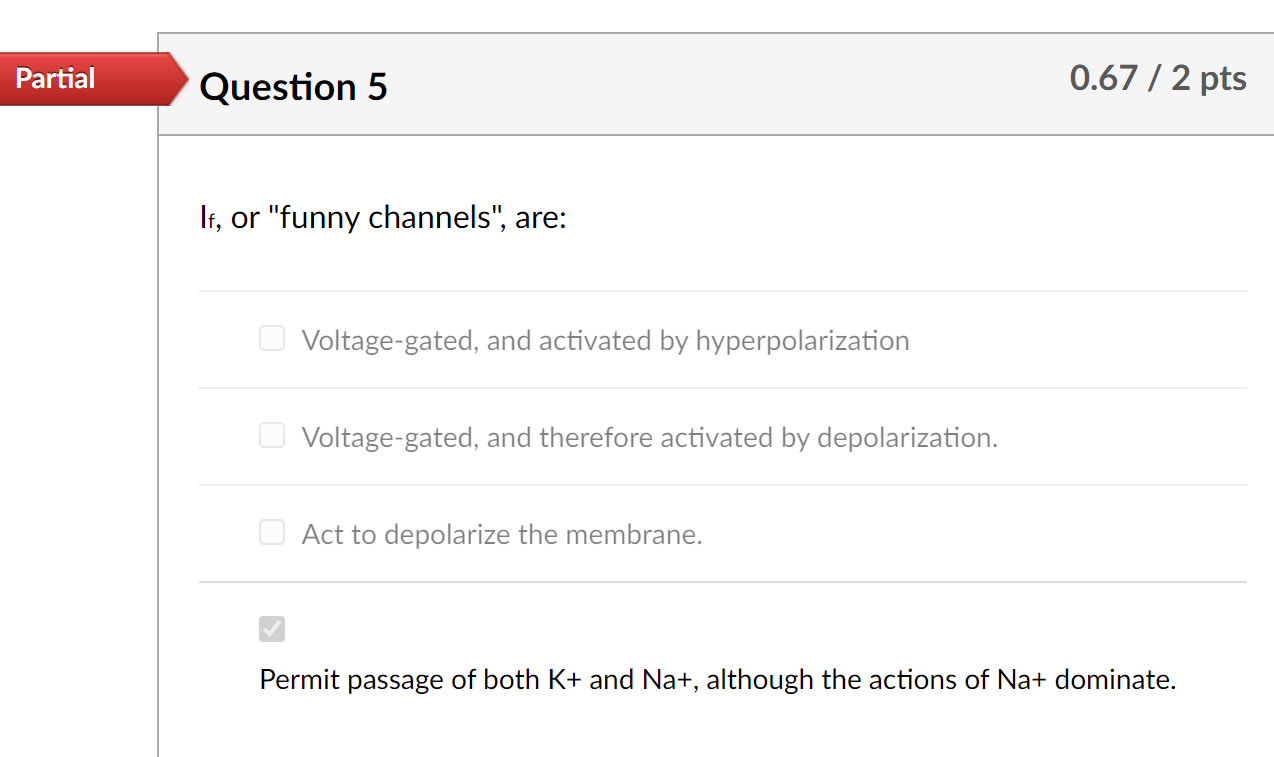Click the question header bar
The height and width of the screenshot is (757, 1274).
(717, 84)
